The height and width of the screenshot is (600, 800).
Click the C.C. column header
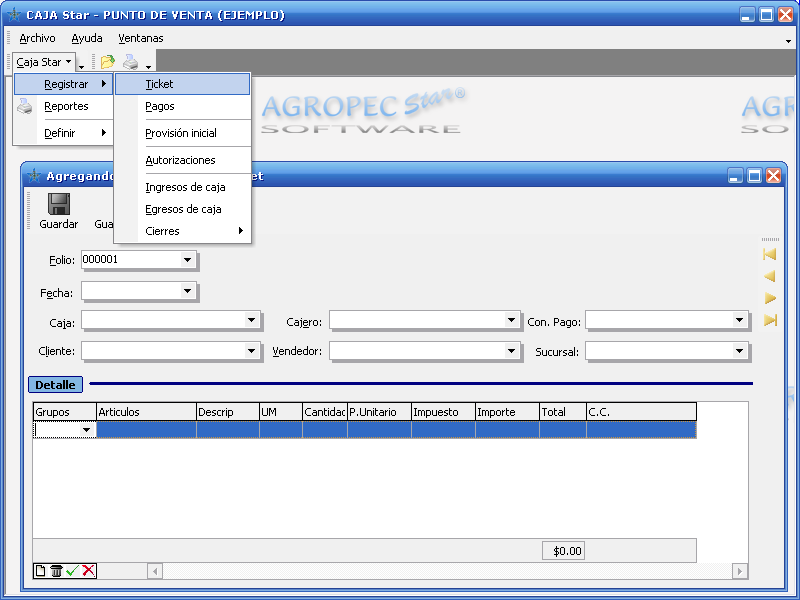click(x=641, y=412)
